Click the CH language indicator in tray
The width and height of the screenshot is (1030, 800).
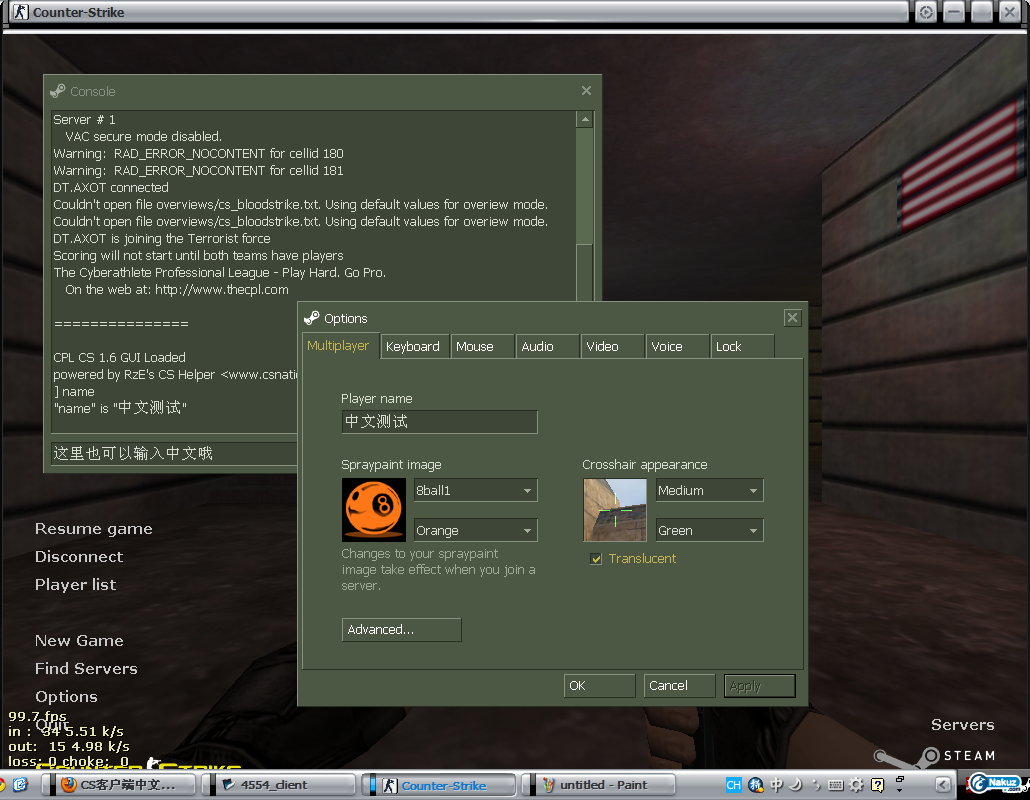coord(733,785)
